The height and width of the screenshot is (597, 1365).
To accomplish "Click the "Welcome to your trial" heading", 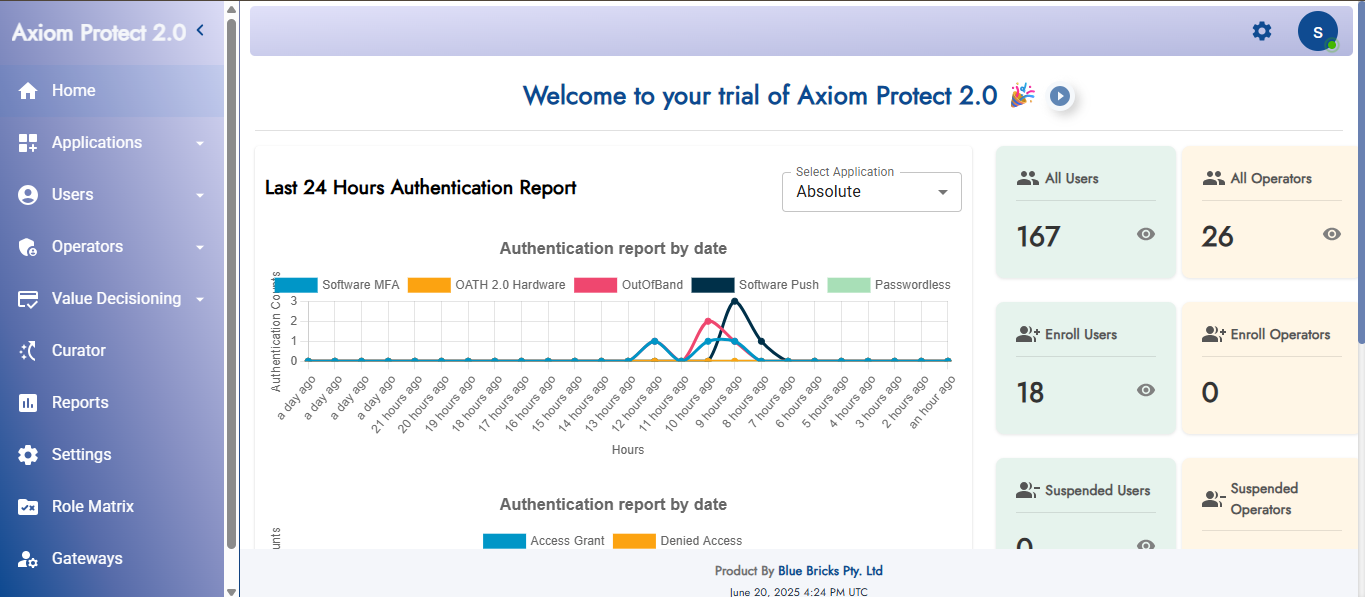I will click(x=760, y=96).
